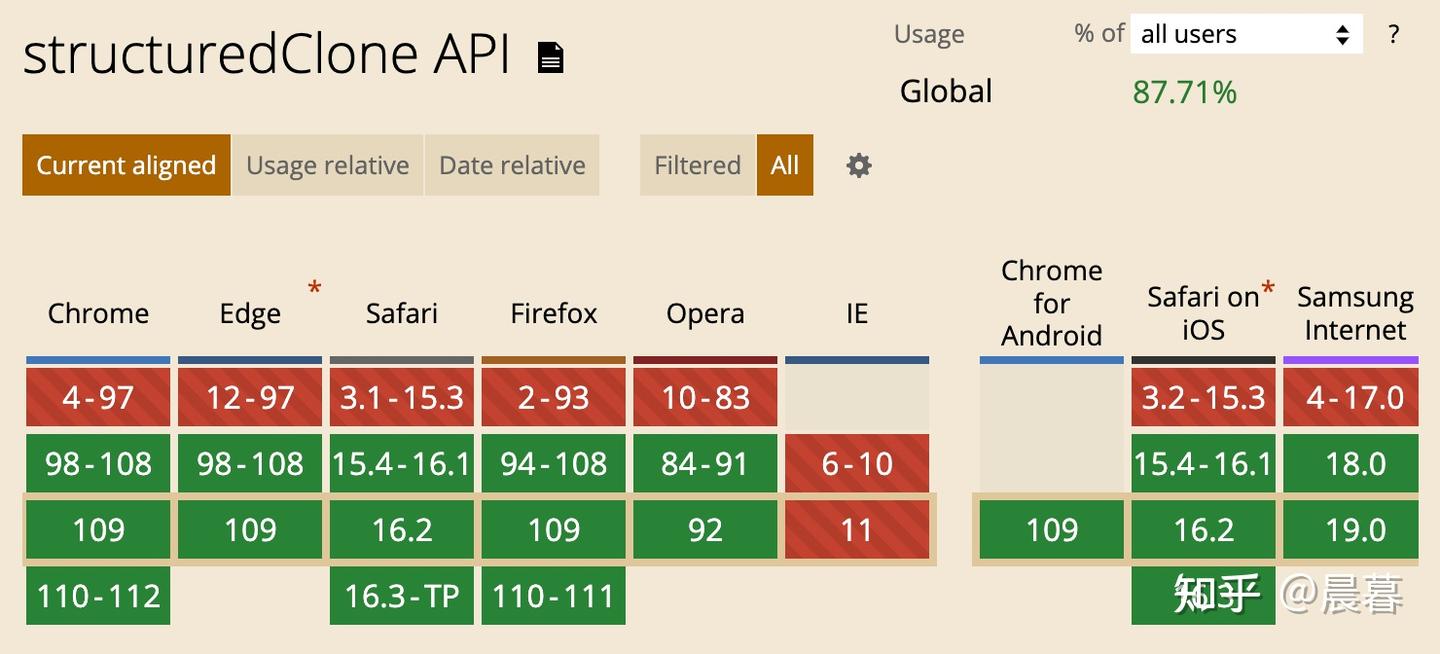
Task: Open the settings gear icon
Action: click(x=858, y=165)
